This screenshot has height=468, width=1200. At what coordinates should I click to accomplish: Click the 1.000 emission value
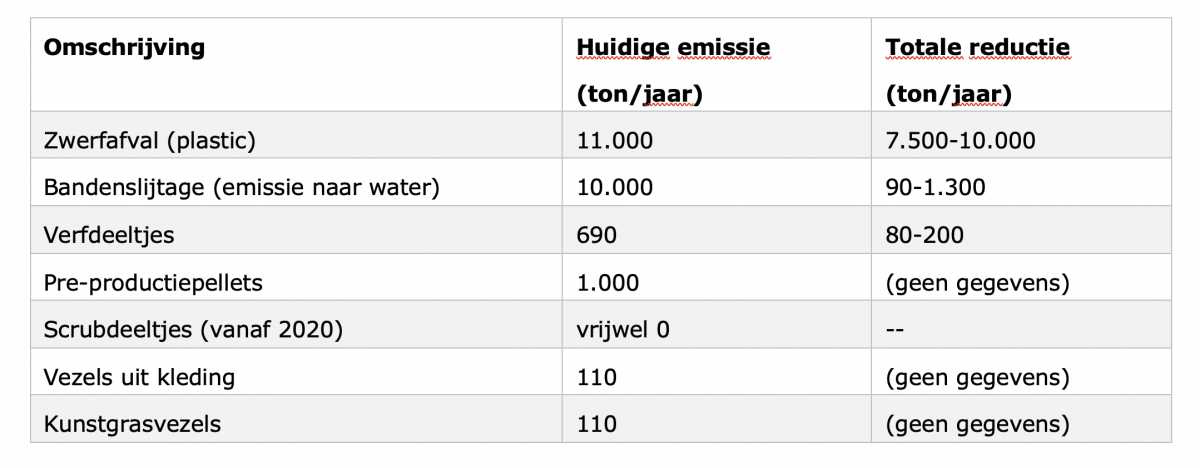coord(608,282)
